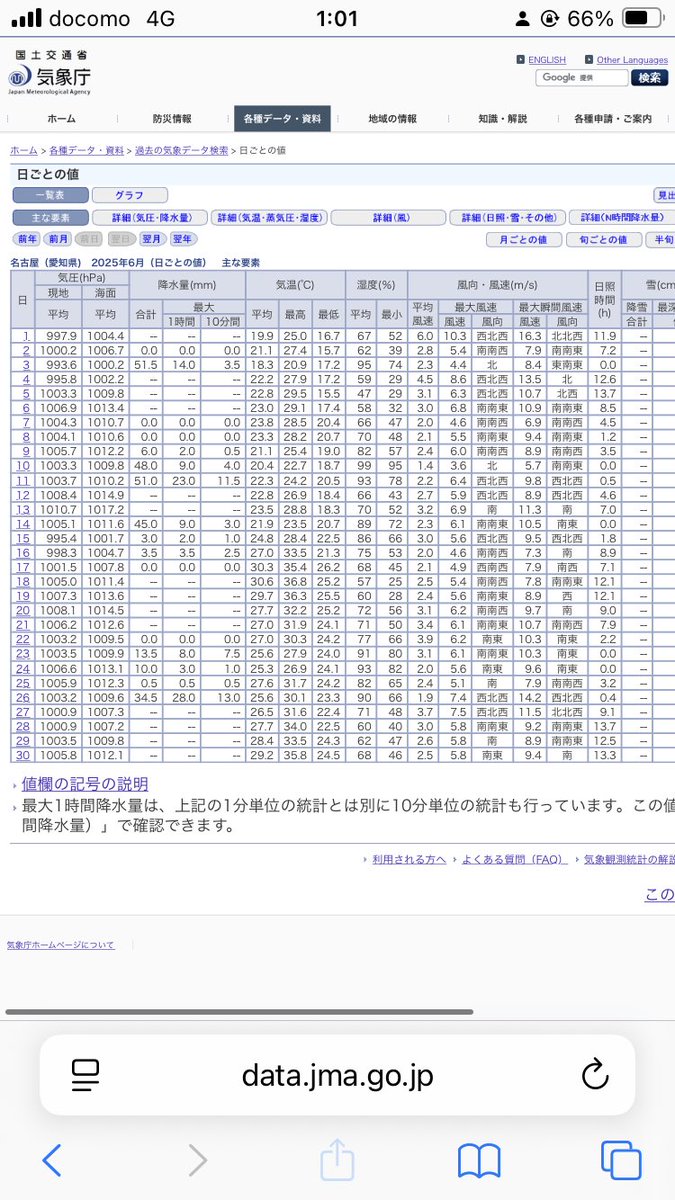Open the Other Languages link
675x1200 pixels.
click(x=632, y=60)
